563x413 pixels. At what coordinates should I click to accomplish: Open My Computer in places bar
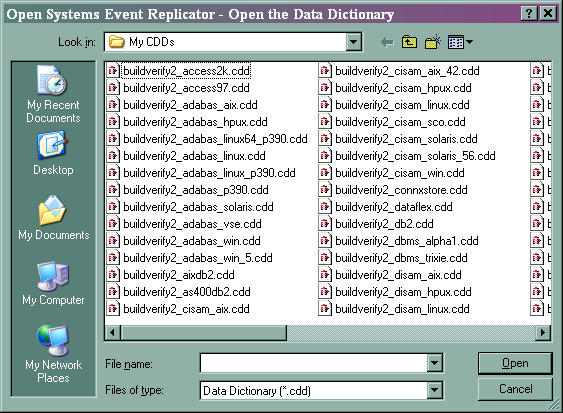click(x=53, y=283)
